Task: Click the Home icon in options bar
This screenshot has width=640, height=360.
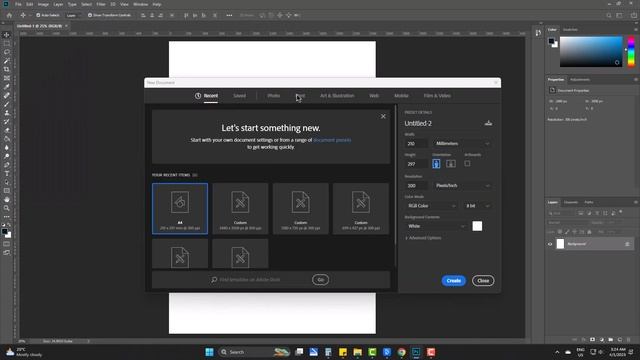Action: click(x=9, y=15)
